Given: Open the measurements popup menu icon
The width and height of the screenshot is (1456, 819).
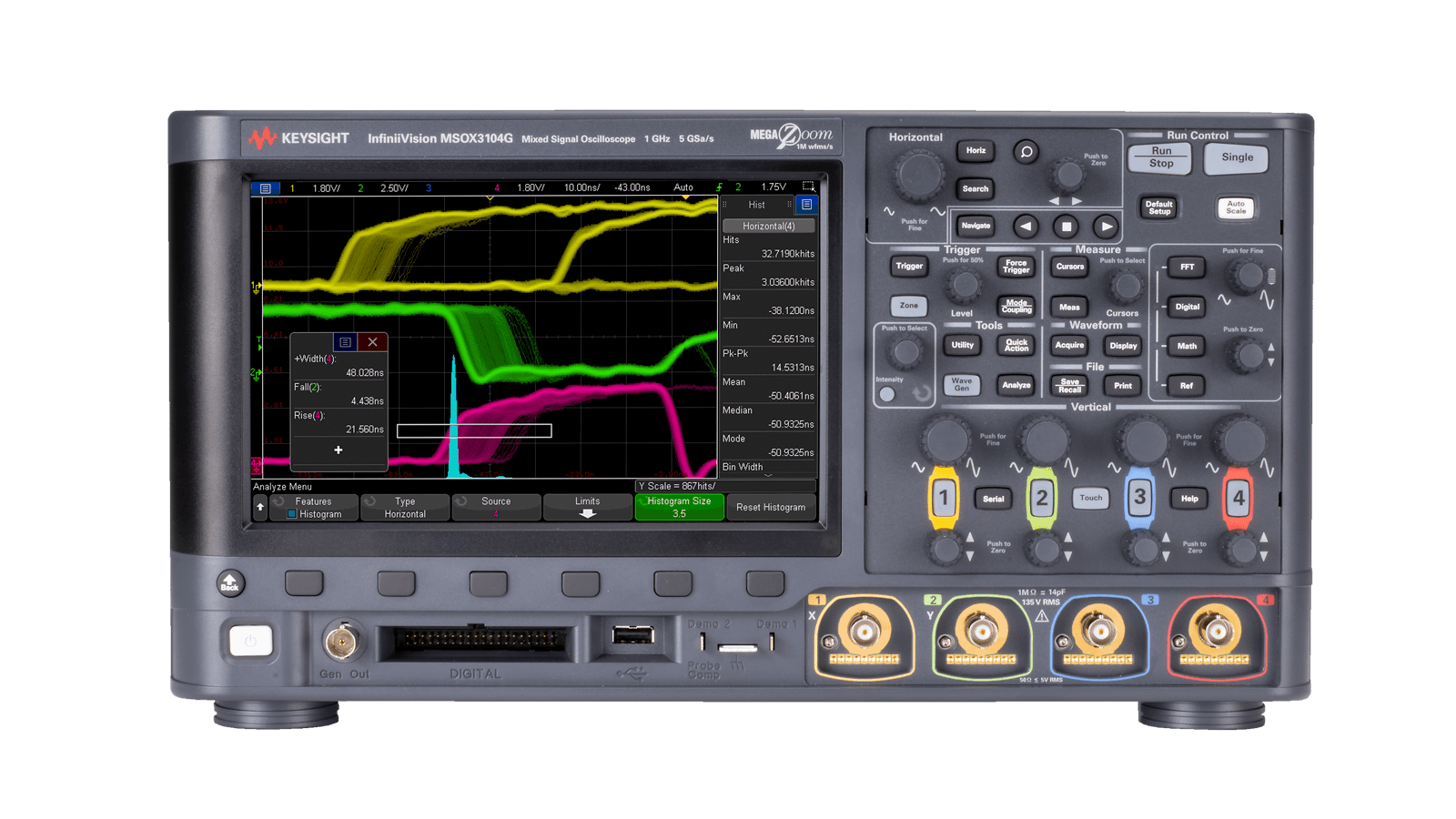Looking at the screenshot, I should point(345,342).
